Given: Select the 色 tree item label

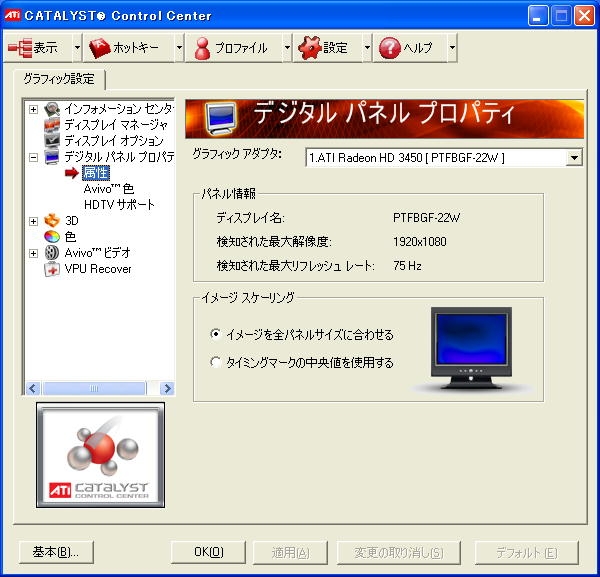Looking at the screenshot, I should tap(70, 237).
